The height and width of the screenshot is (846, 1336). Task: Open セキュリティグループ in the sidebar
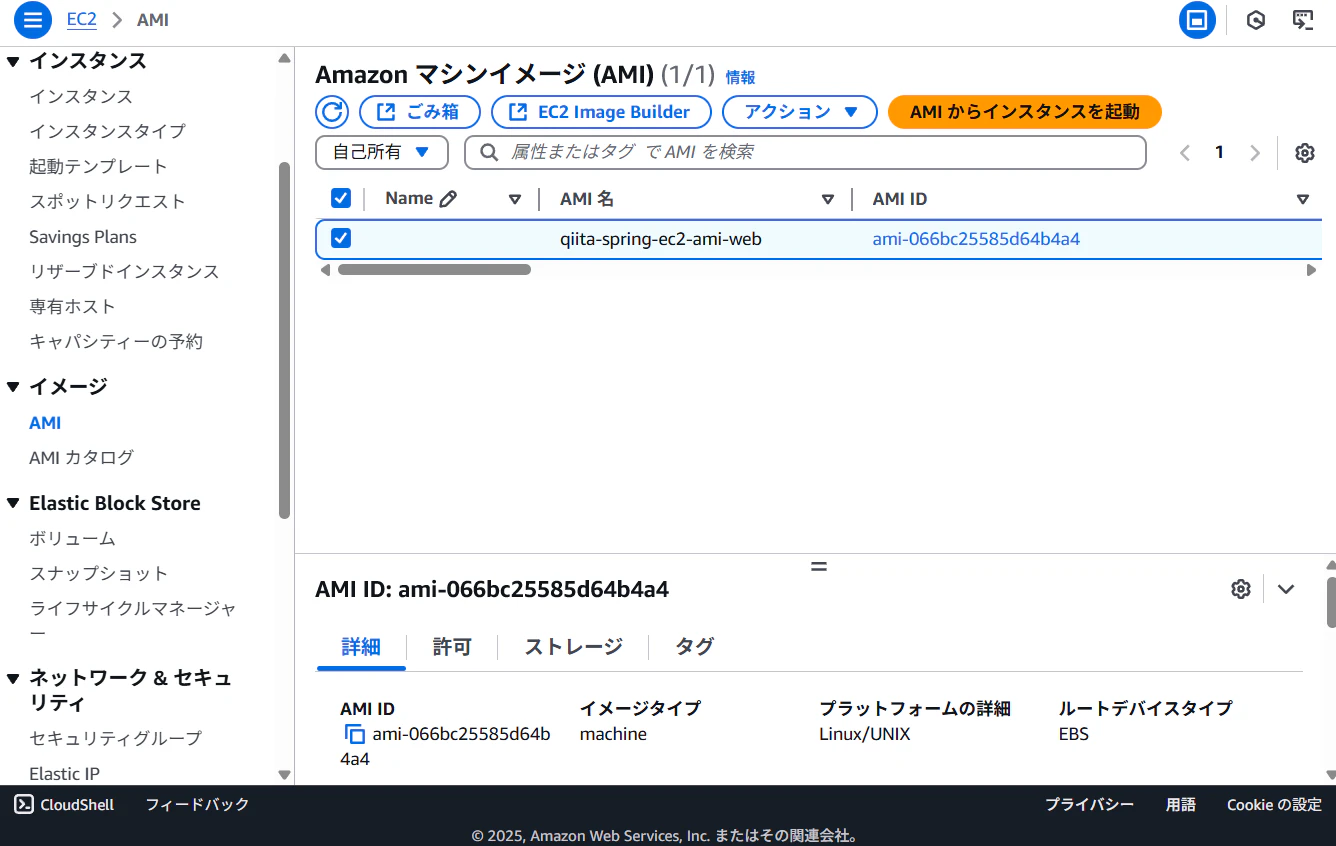(115, 738)
